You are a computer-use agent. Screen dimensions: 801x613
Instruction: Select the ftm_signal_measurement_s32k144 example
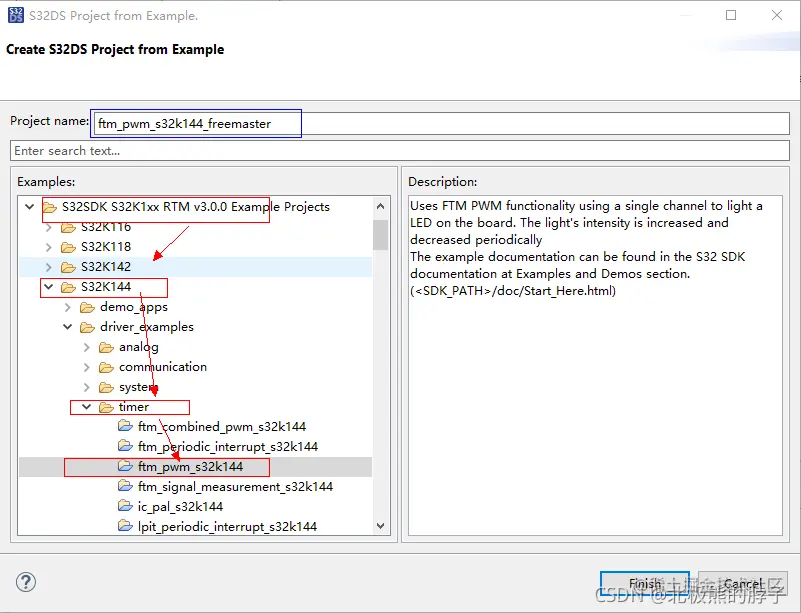[x=235, y=487]
